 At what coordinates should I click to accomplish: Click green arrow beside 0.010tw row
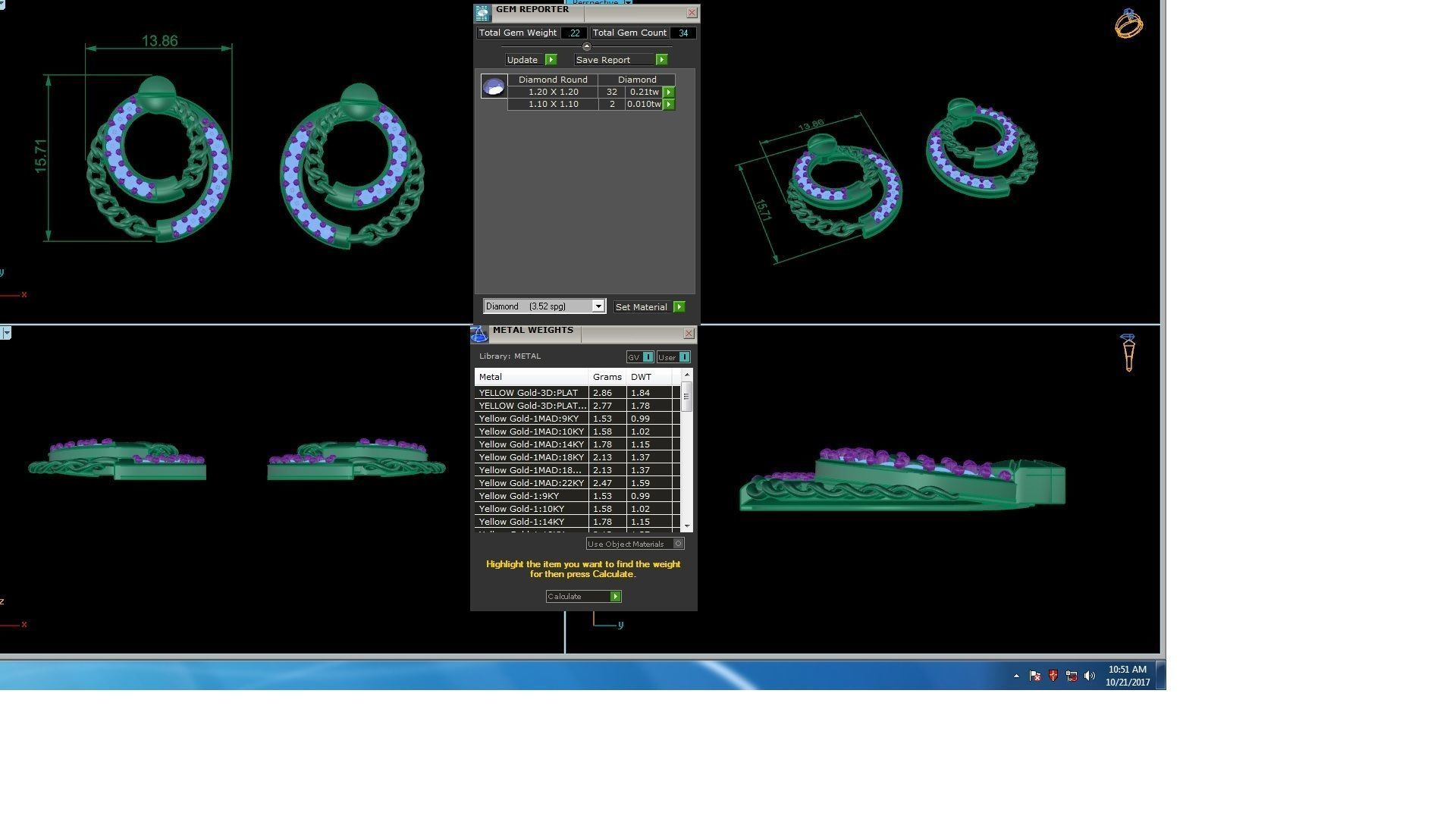669,105
